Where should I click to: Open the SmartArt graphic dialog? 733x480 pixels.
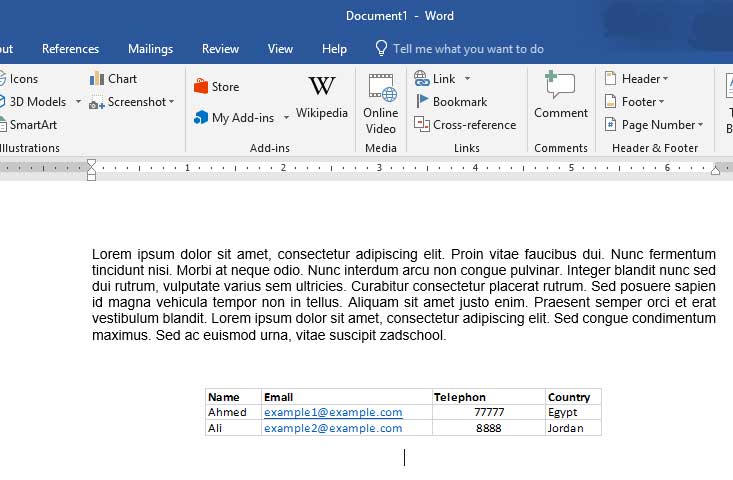(29, 125)
